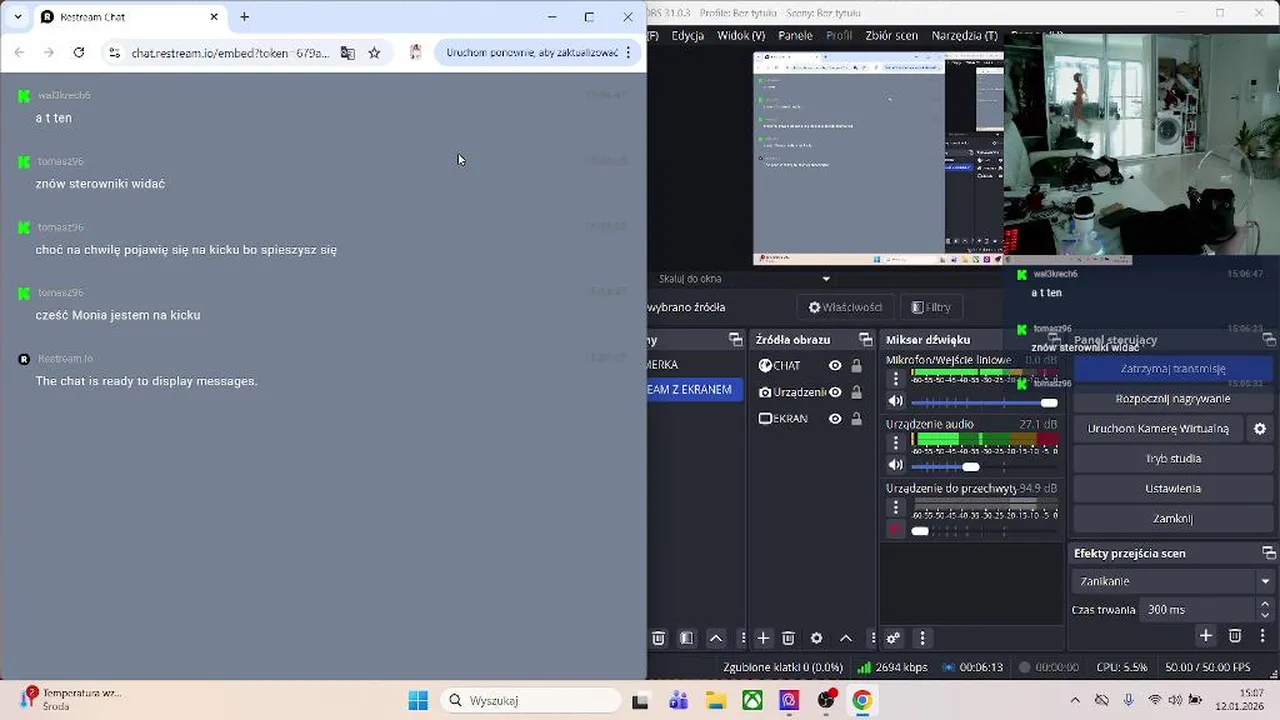The width and height of the screenshot is (1280, 720).
Task: View site information icon in address bar
Action: click(x=114, y=53)
